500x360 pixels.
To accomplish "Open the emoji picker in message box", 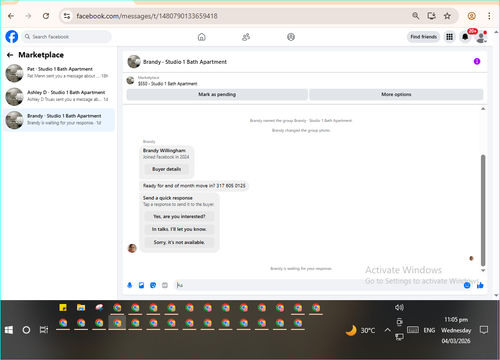I will tap(467, 285).
